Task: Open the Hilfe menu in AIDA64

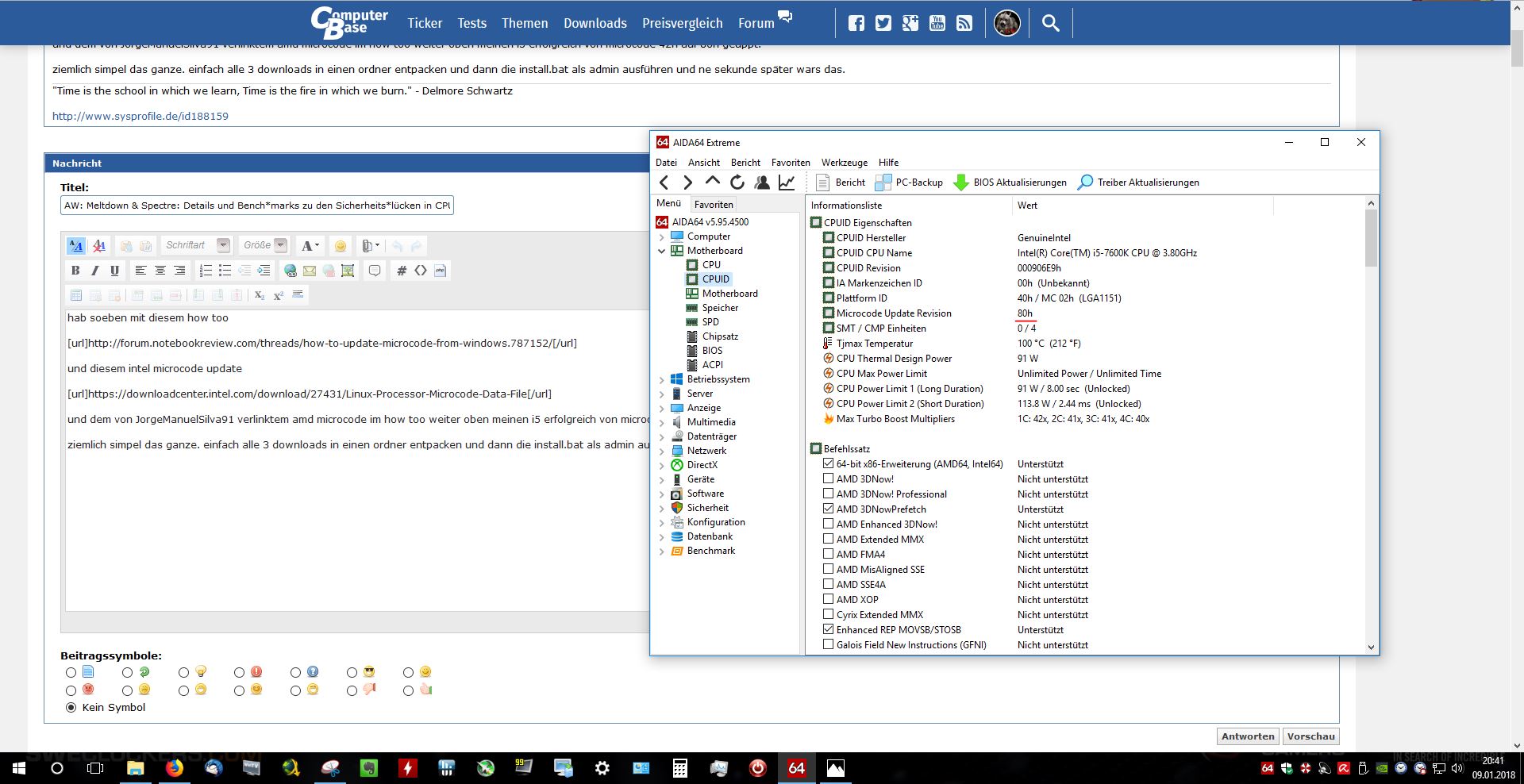Action: click(889, 163)
